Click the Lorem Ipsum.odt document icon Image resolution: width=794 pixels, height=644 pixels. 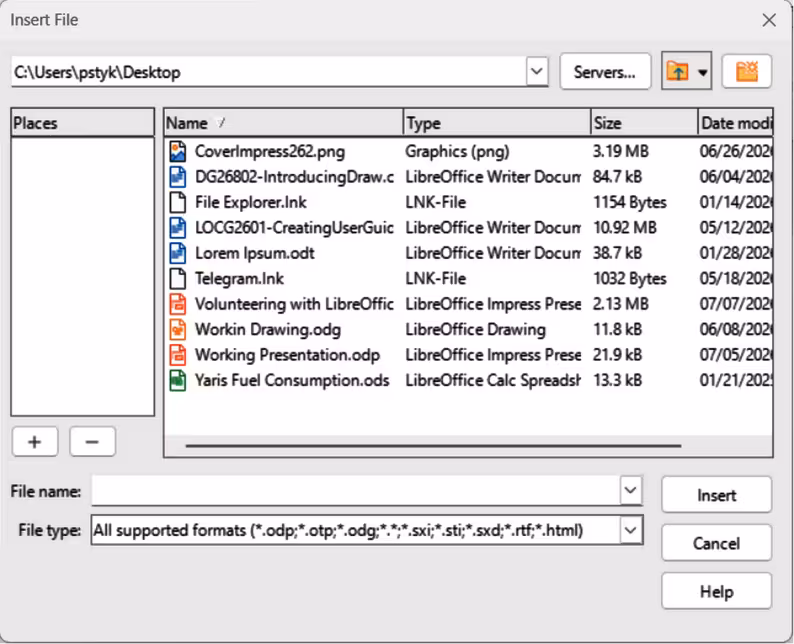coord(178,253)
